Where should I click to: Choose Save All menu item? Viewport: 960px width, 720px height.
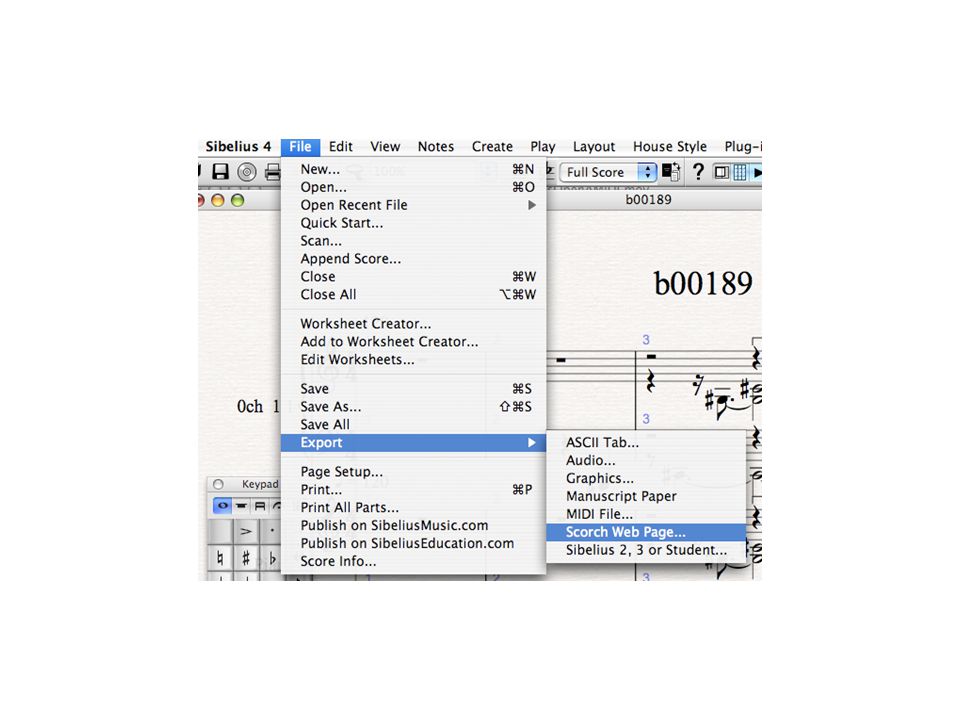[413, 425]
